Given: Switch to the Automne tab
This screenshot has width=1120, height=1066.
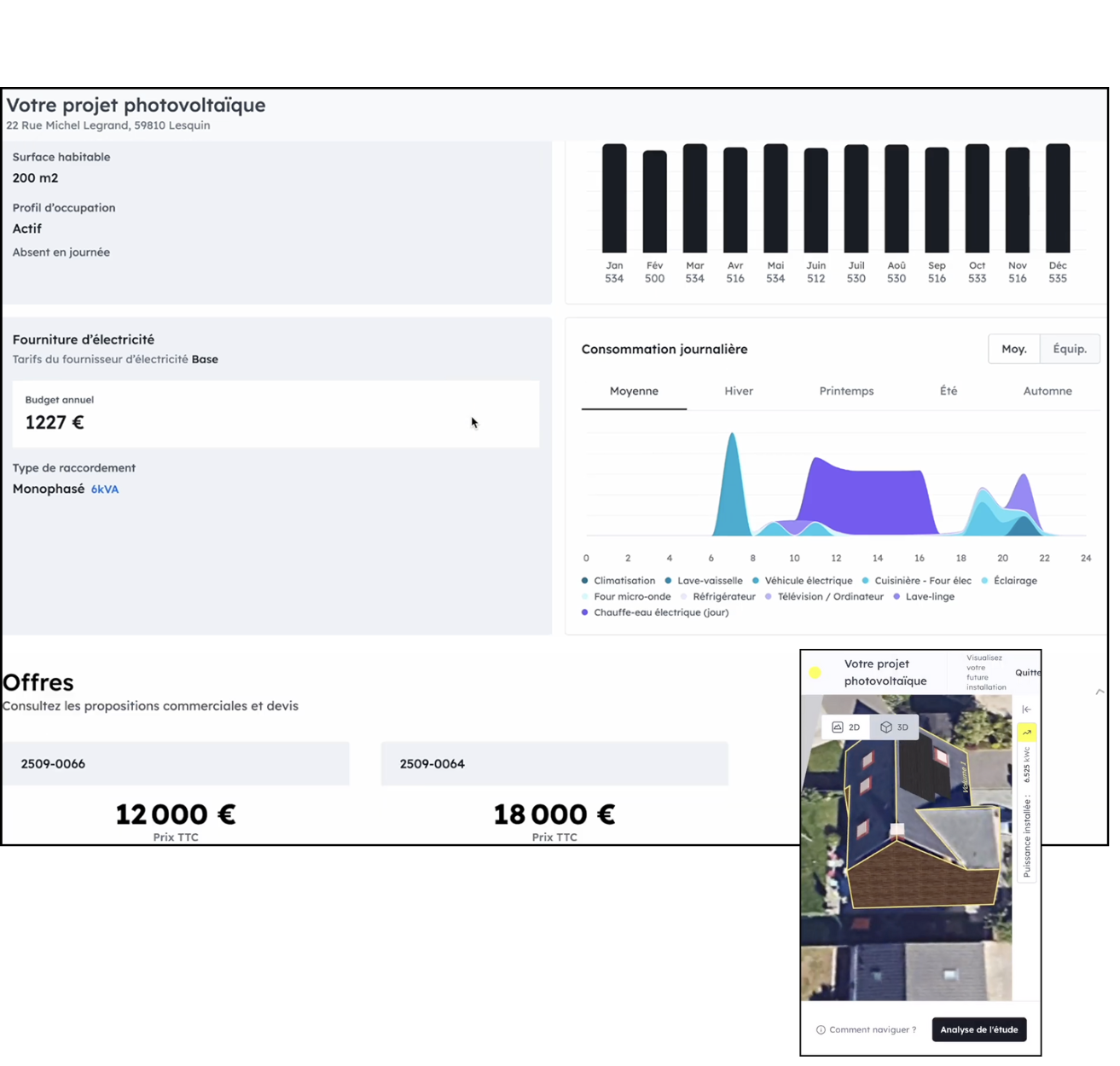Looking at the screenshot, I should pyautogui.click(x=1047, y=391).
